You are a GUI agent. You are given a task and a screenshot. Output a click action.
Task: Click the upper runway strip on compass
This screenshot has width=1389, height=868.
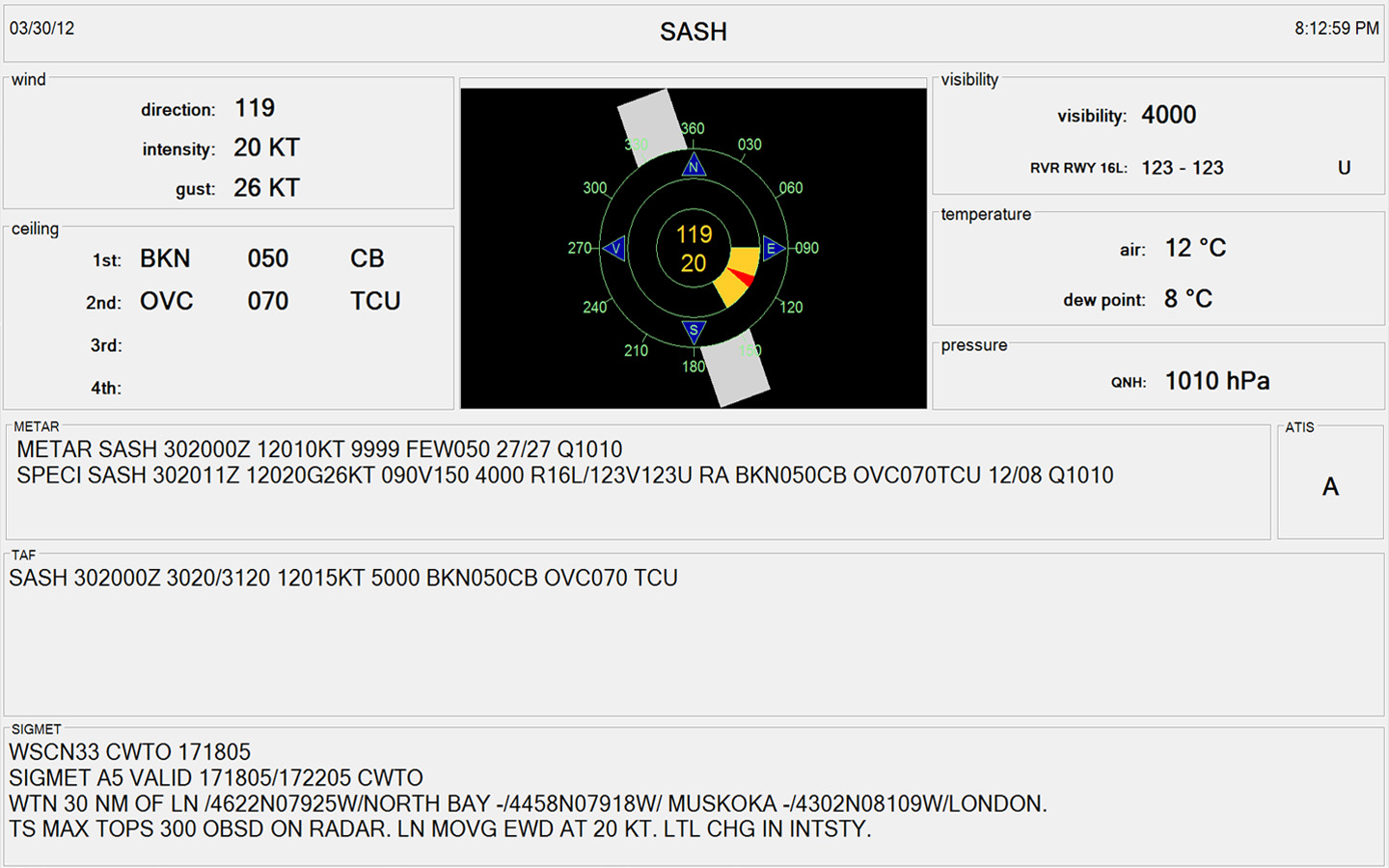tap(651, 126)
